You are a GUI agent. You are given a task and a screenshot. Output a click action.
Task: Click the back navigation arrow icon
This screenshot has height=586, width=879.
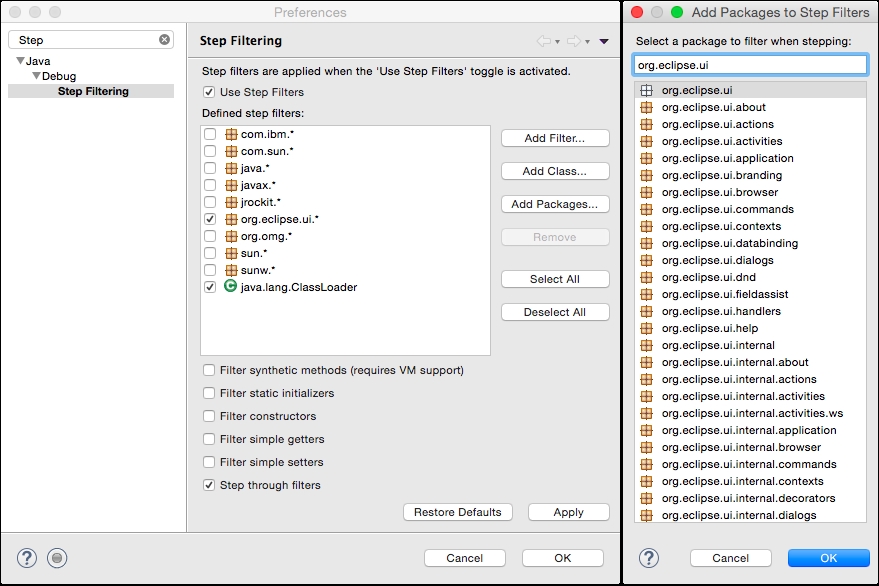tap(544, 41)
